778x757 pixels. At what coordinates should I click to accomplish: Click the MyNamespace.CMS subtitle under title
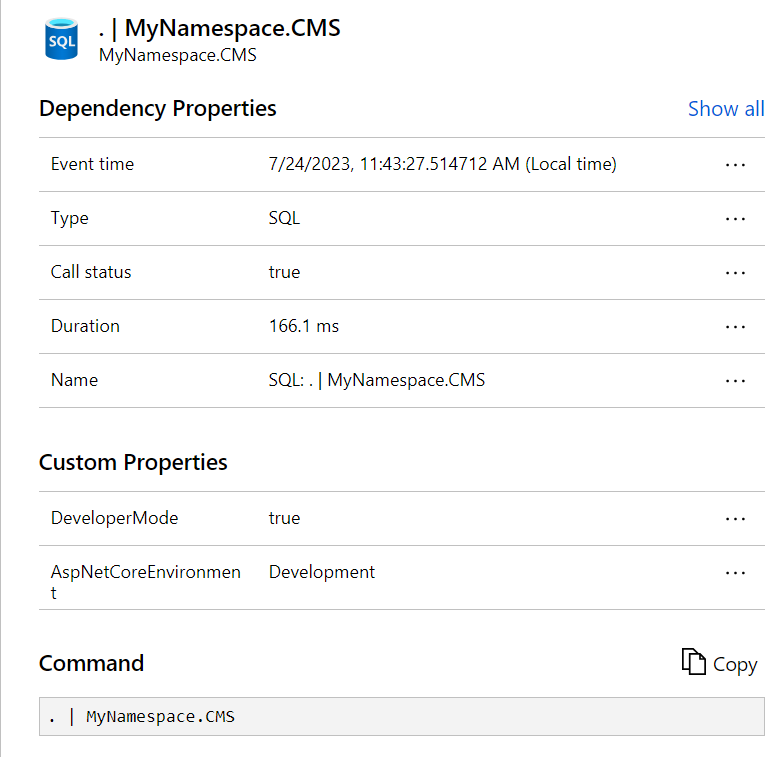[x=177, y=55]
